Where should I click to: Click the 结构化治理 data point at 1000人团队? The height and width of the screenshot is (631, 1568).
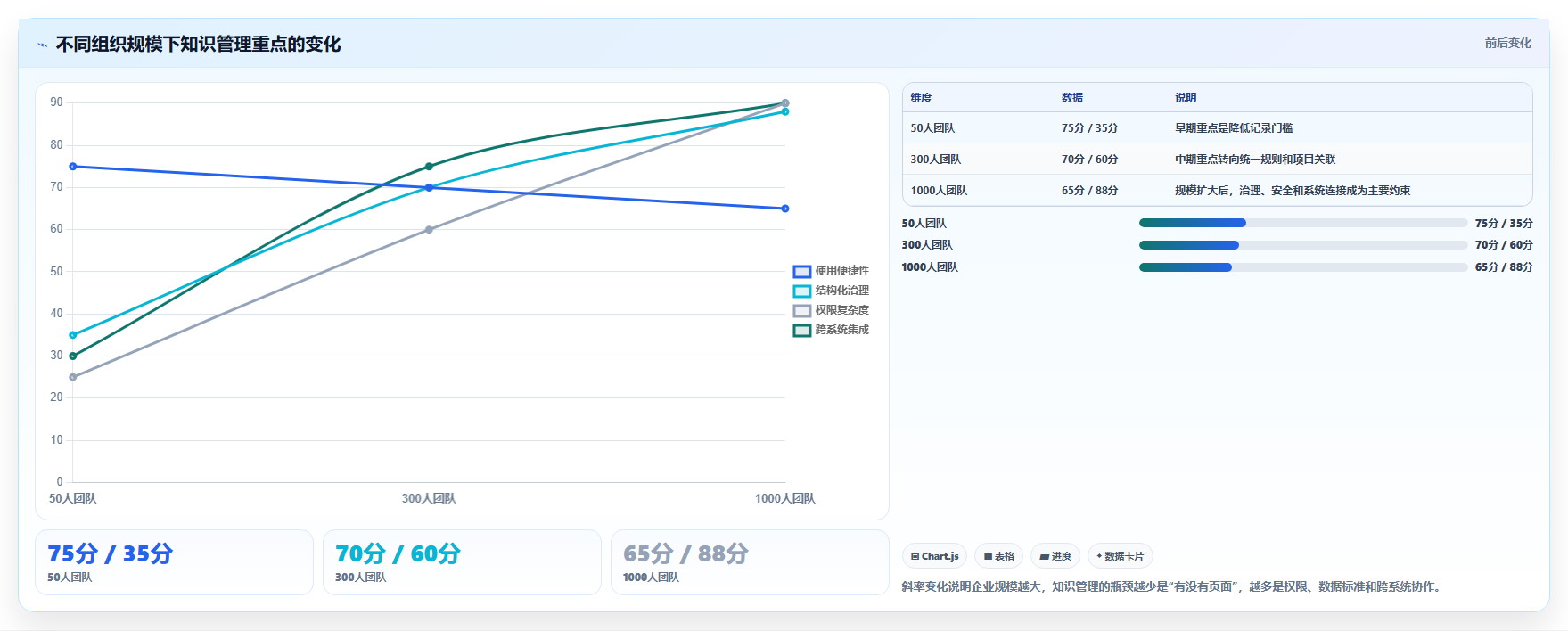click(x=785, y=111)
